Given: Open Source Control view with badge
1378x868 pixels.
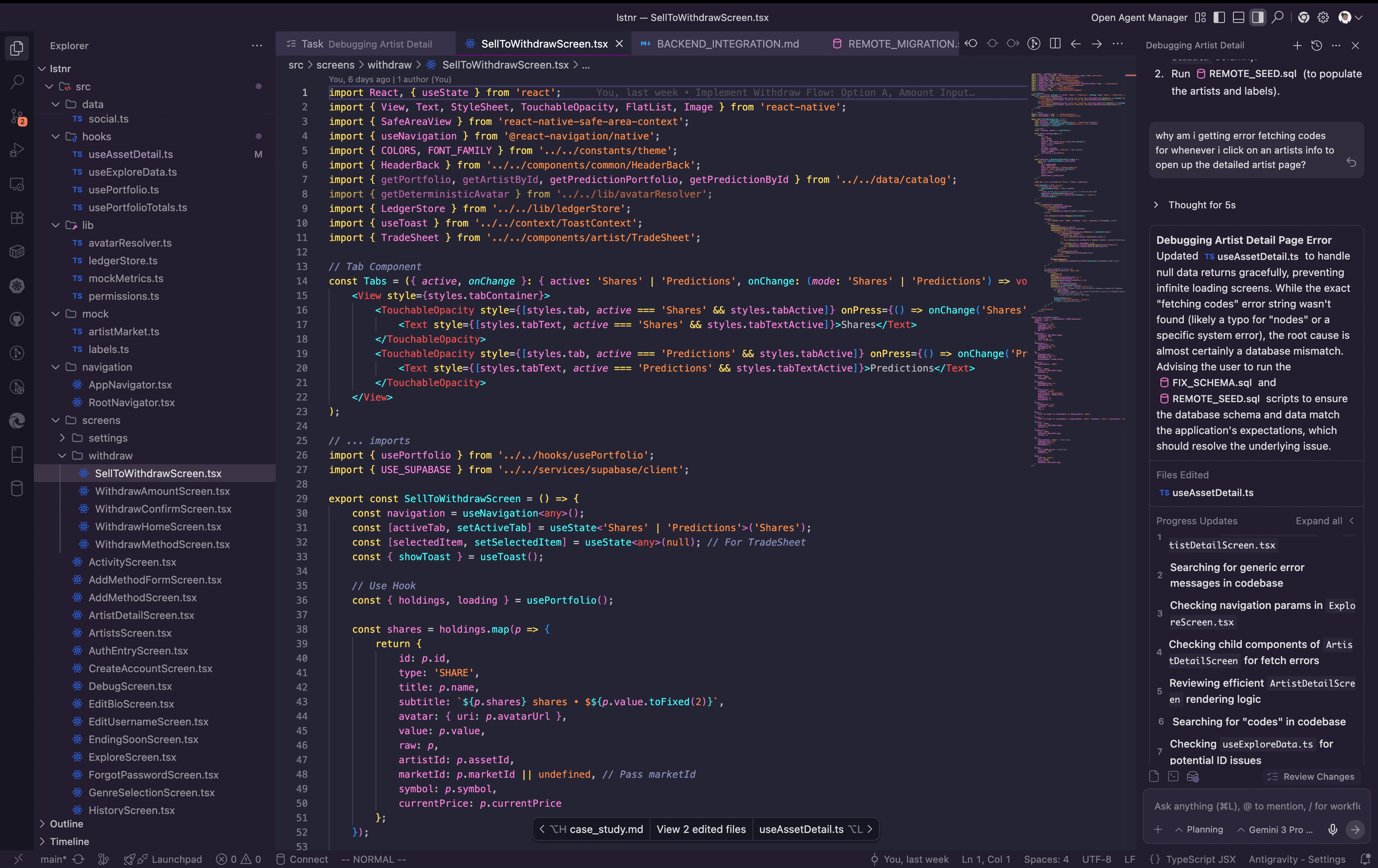Looking at the screenshot, I should click(17, 117).
